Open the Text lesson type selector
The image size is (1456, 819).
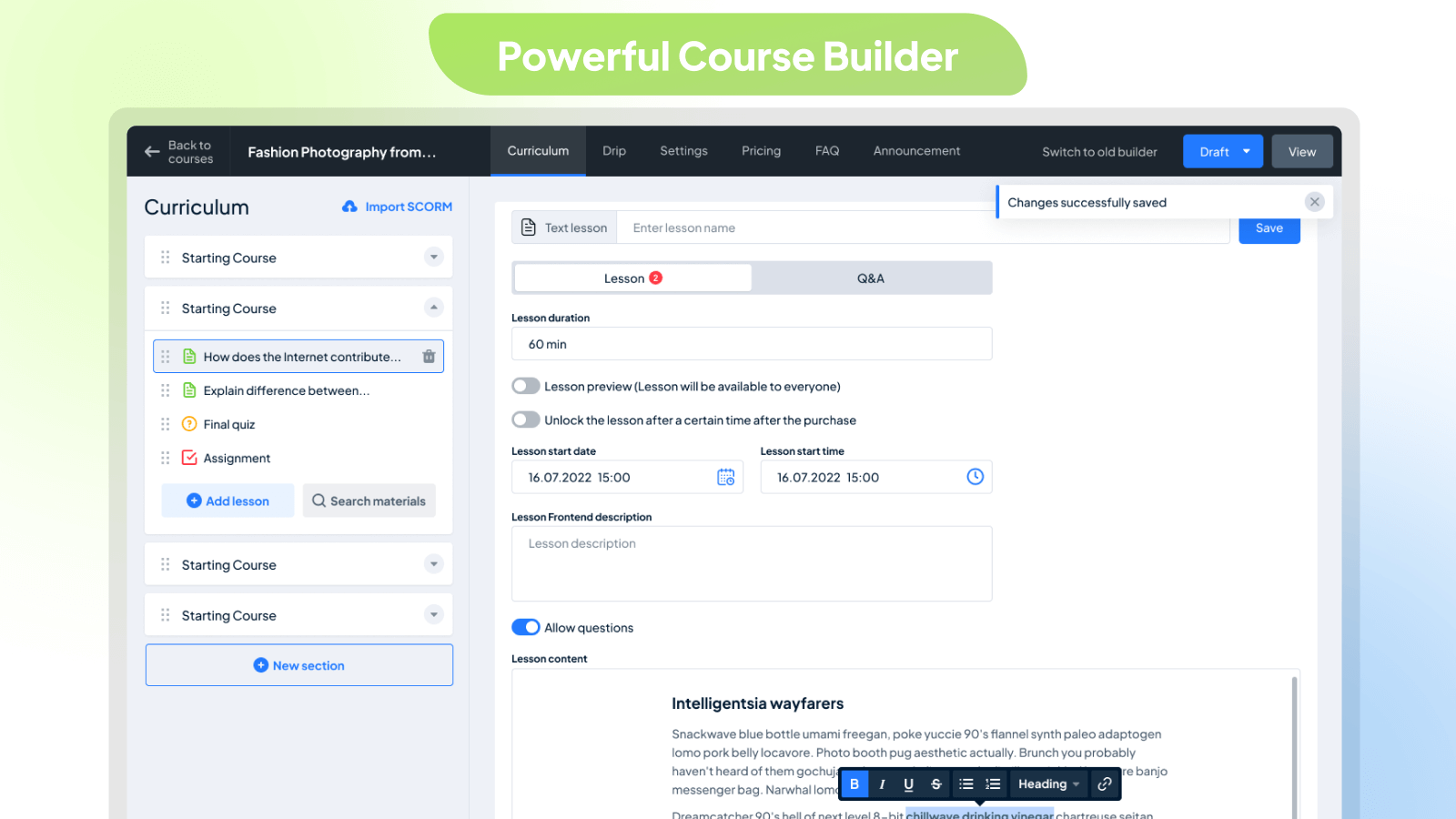tap(564, 227)
